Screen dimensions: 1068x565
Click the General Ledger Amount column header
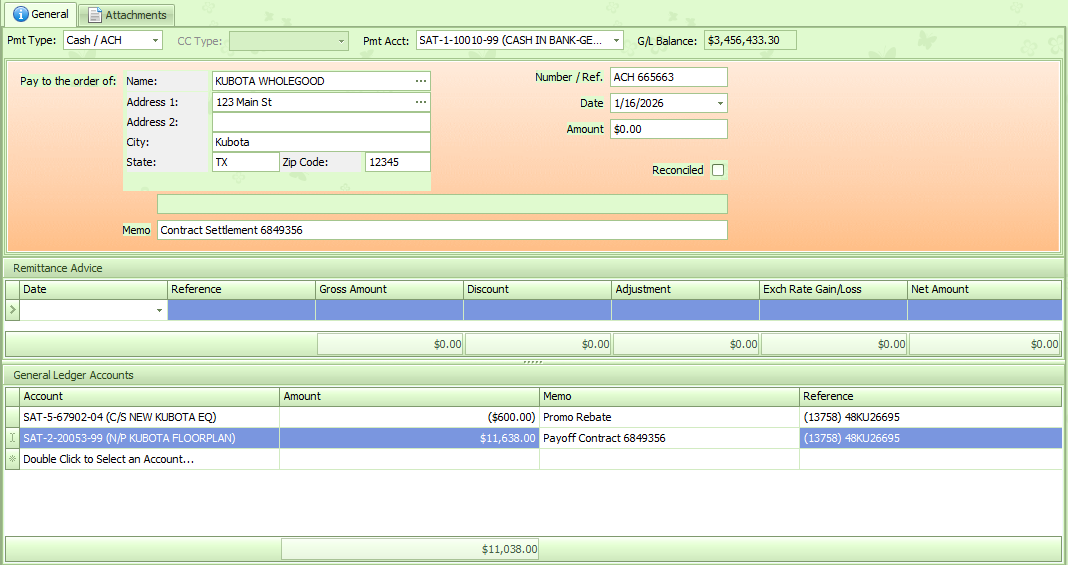409,396
